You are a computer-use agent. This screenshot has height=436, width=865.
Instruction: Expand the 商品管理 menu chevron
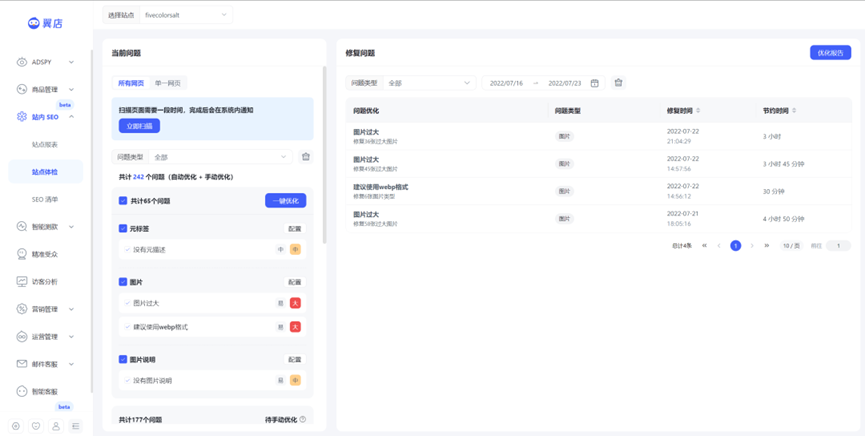point(71,89)
